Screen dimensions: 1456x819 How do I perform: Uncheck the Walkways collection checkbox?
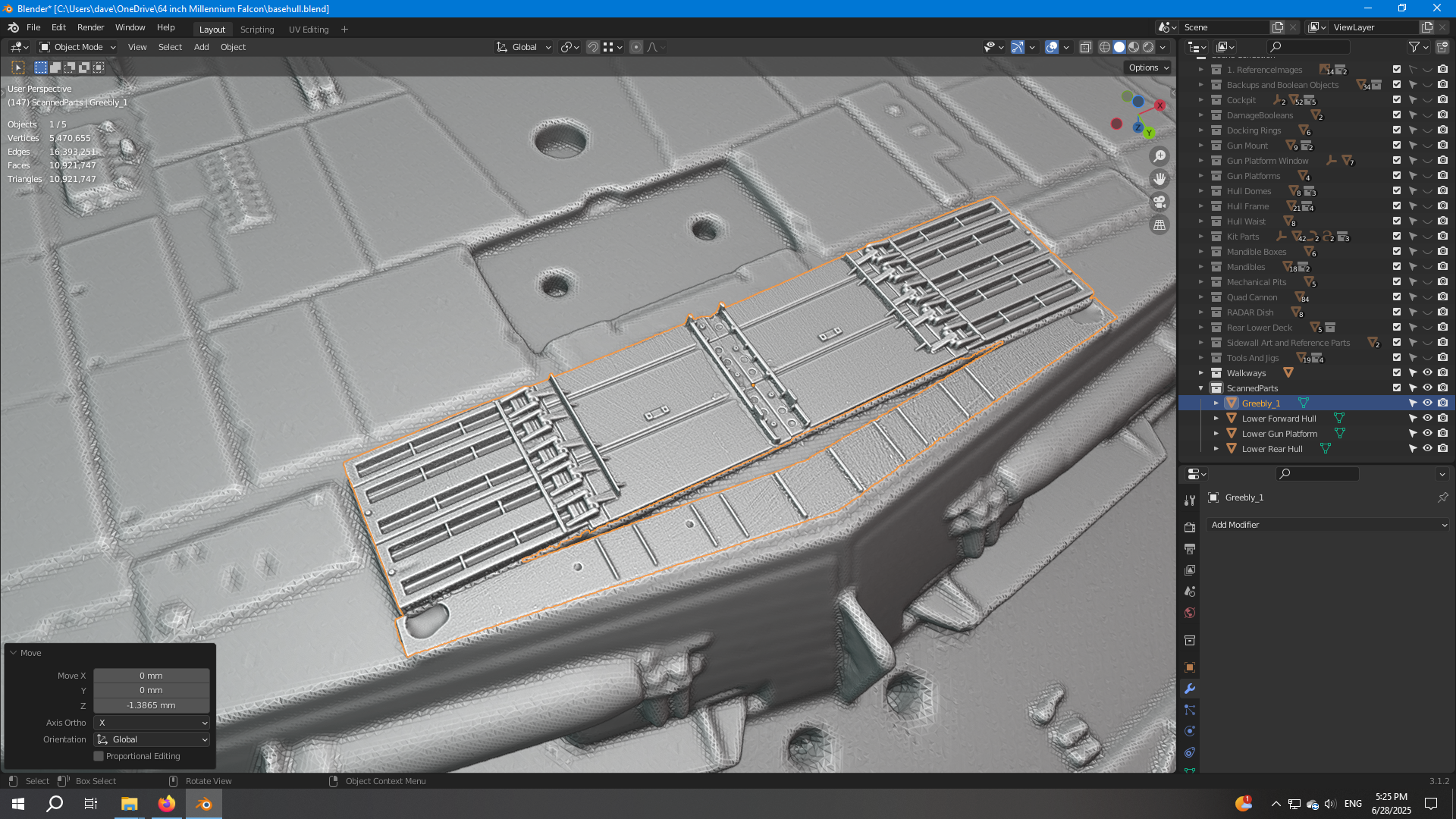tap(1397, 373)
